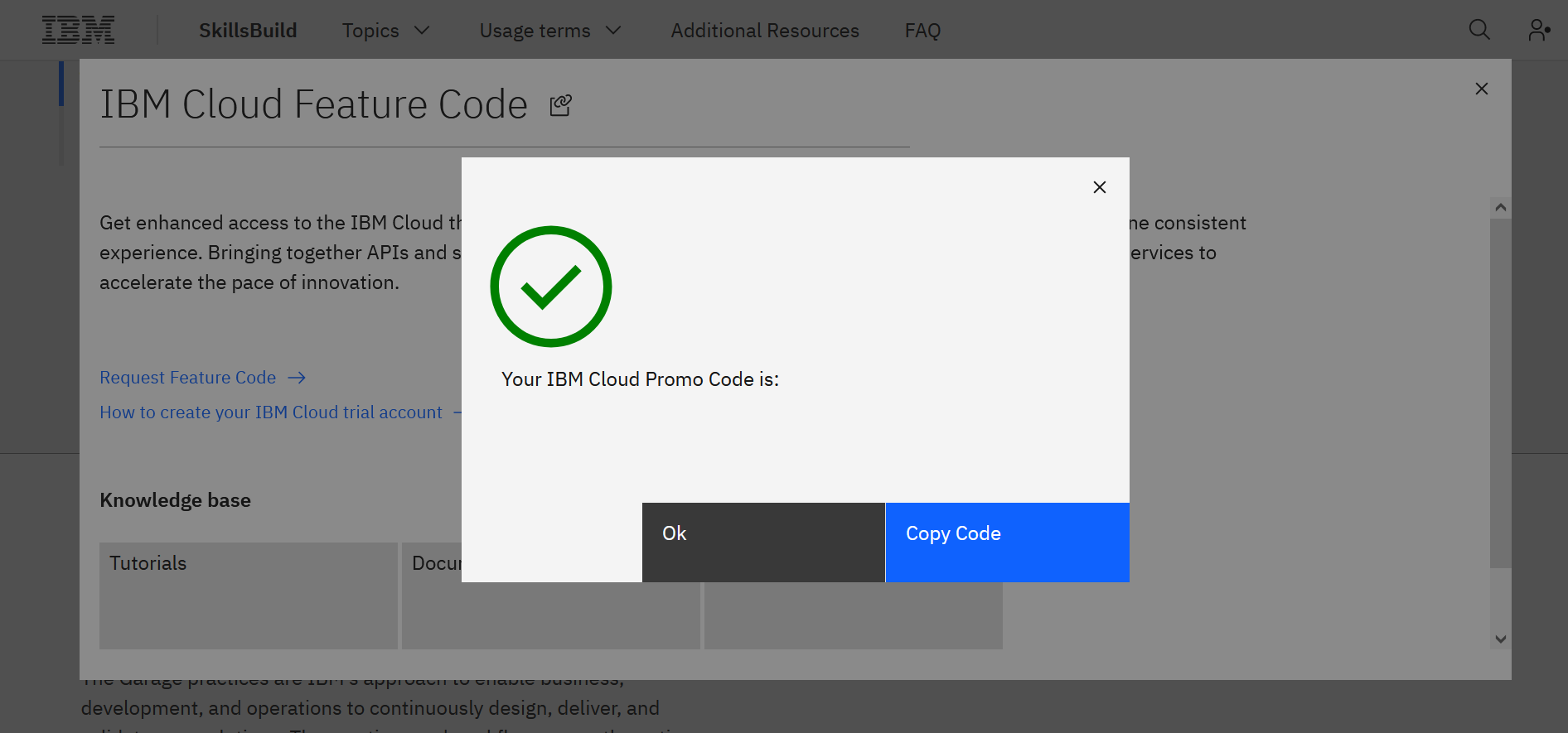The image size is (1568, 733).
Task: Open Additional Resources menu item
Action: pos(765,31)
